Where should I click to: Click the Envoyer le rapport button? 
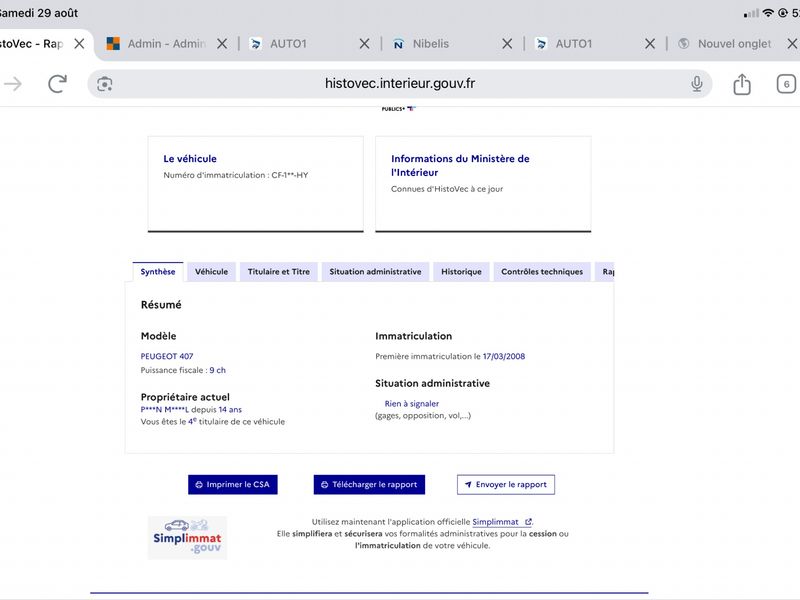(x=506, y=484)
